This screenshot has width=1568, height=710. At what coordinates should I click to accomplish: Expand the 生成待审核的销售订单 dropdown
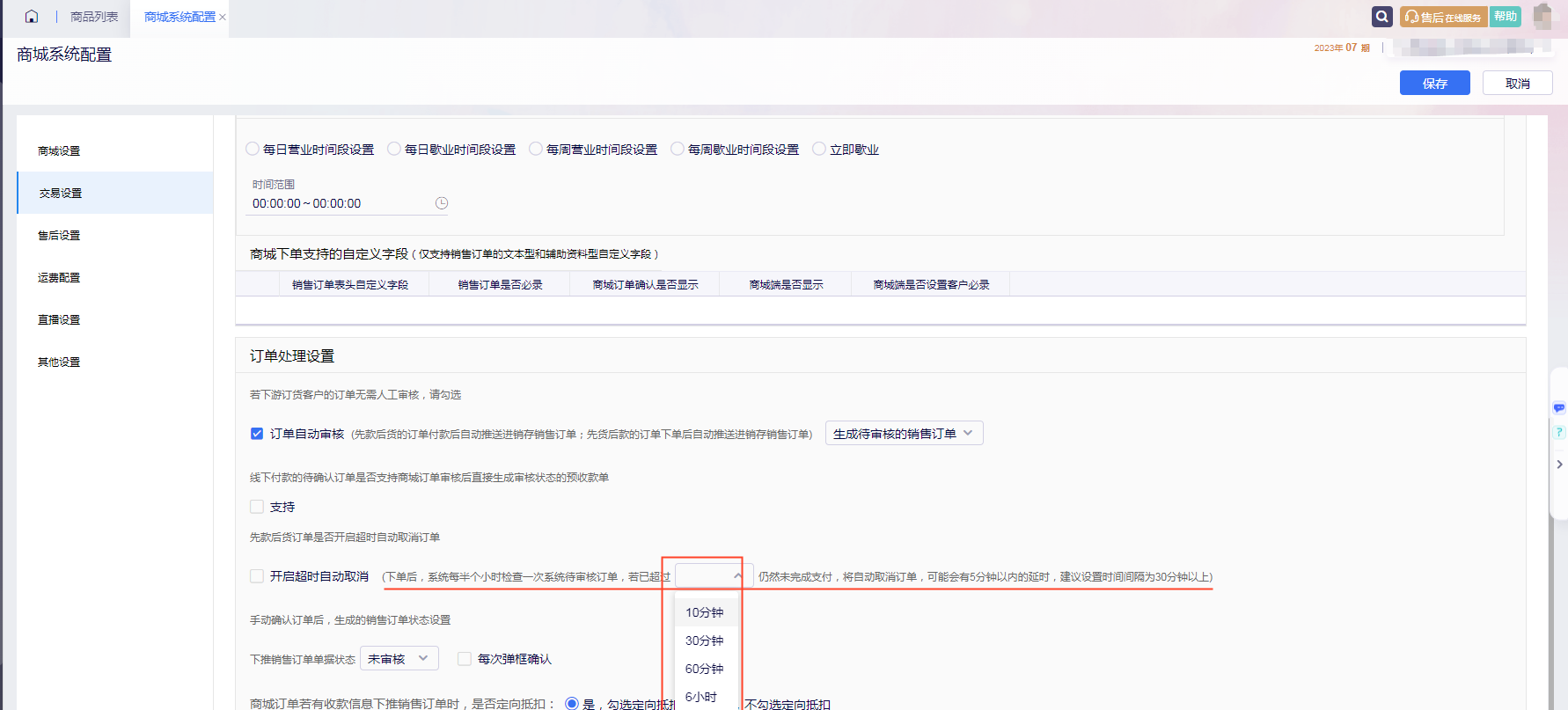pyautogui.click(x=904, y=433)
